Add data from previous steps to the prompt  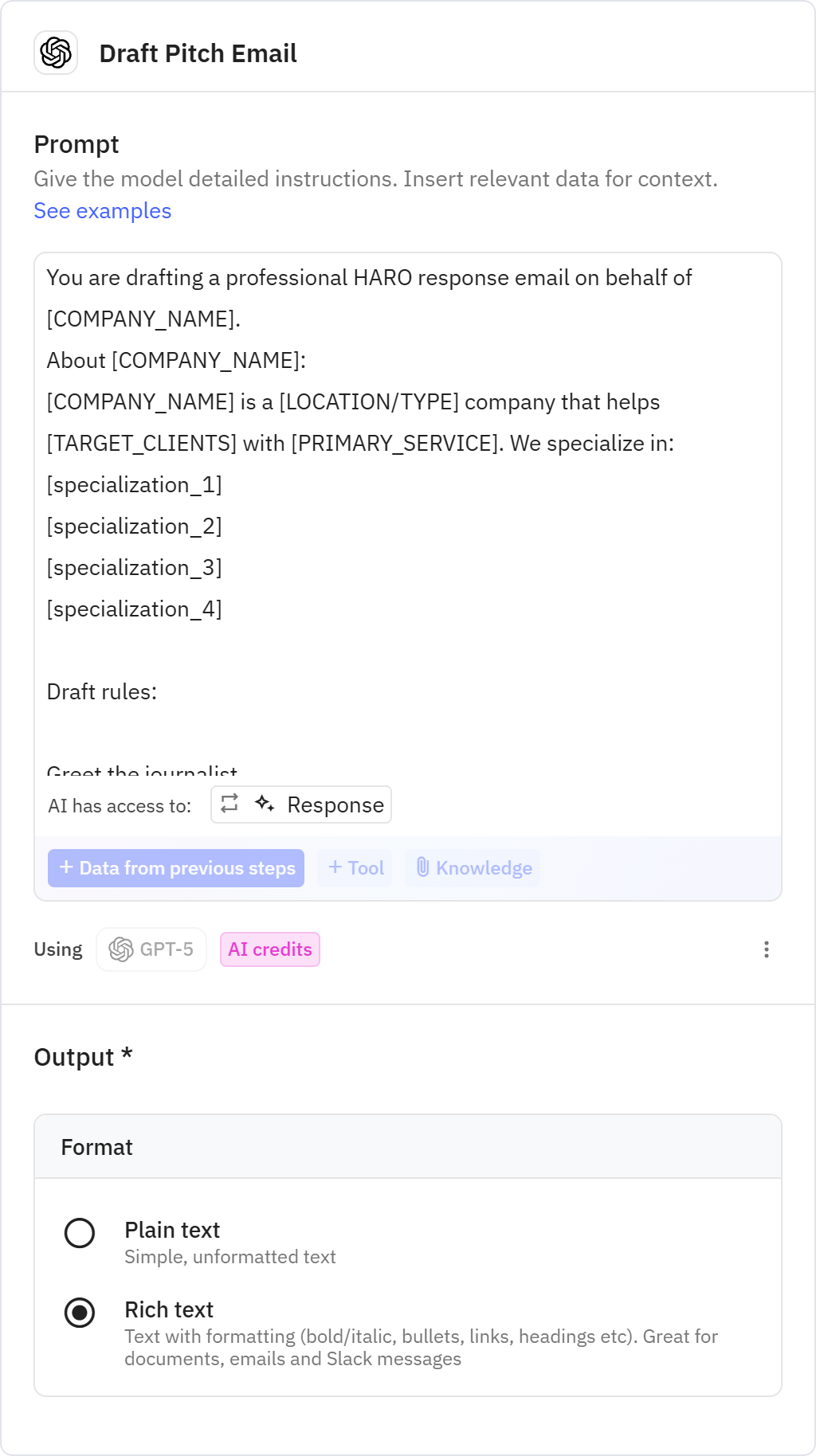175,867
